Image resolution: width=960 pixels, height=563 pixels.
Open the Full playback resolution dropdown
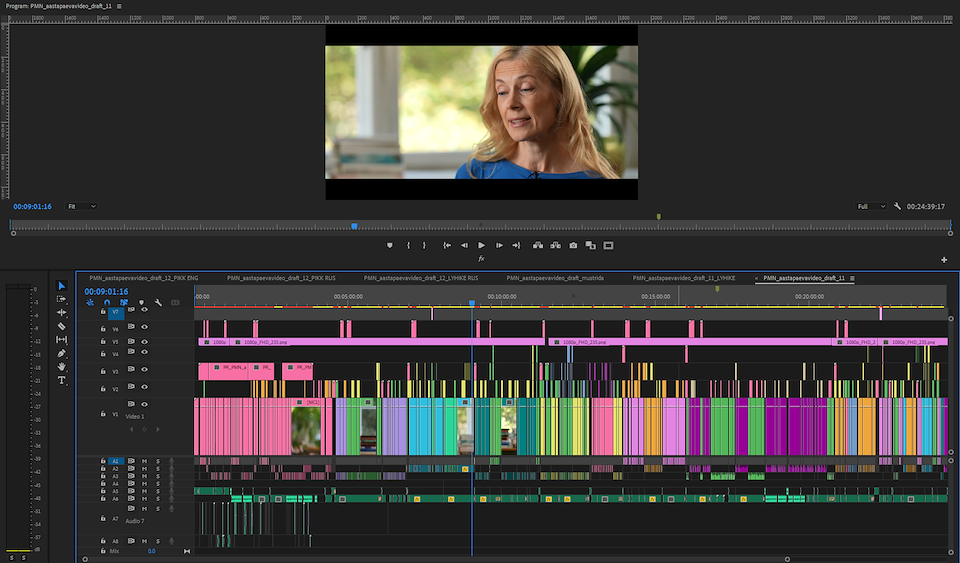(x=870, y=206)
